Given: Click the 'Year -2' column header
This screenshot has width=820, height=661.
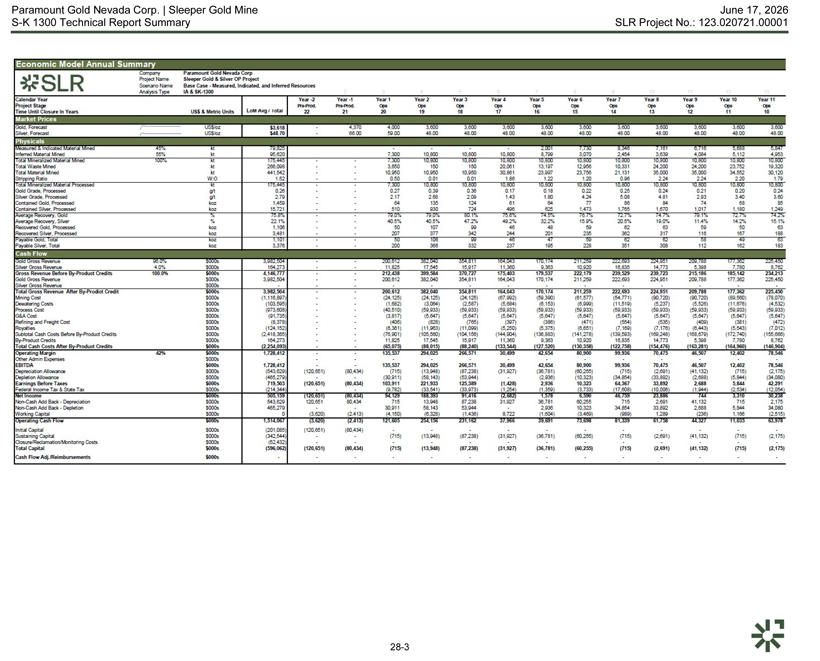Looking at the screenshot, I should point(307,99).
